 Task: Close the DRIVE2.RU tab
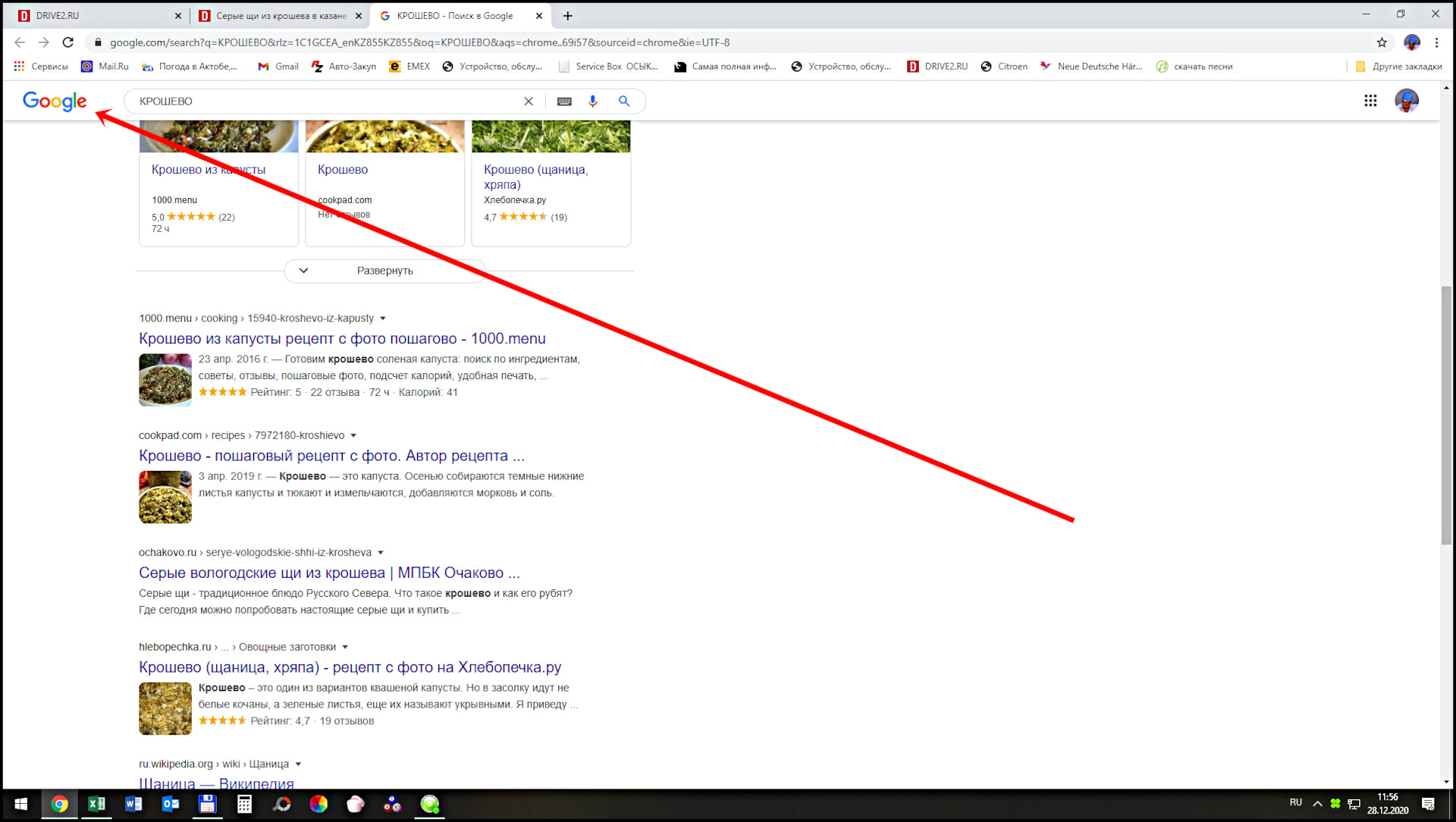tap(178, 16)
